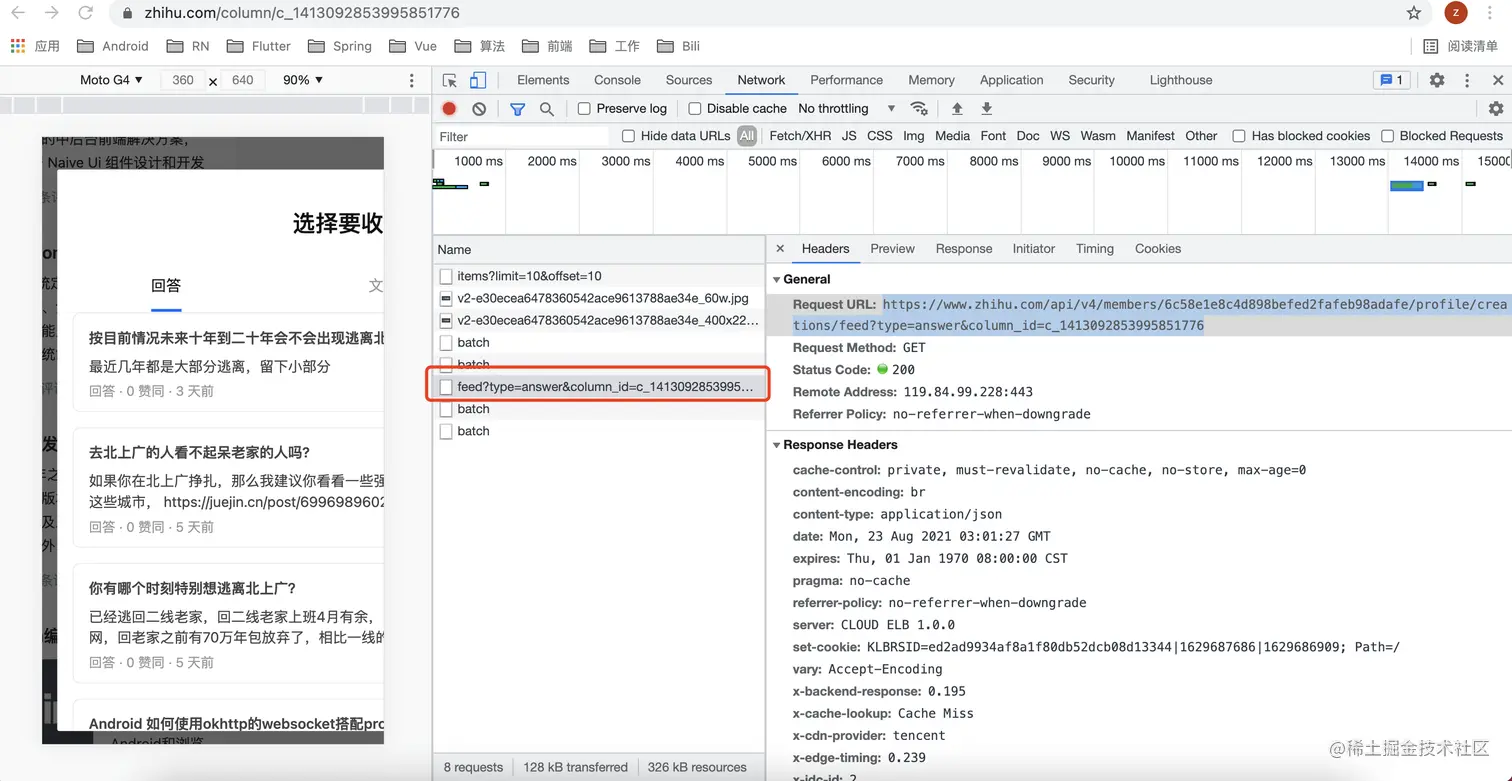Export HAR file download arrow
1512x781 pixels.
tap(987, 108)
